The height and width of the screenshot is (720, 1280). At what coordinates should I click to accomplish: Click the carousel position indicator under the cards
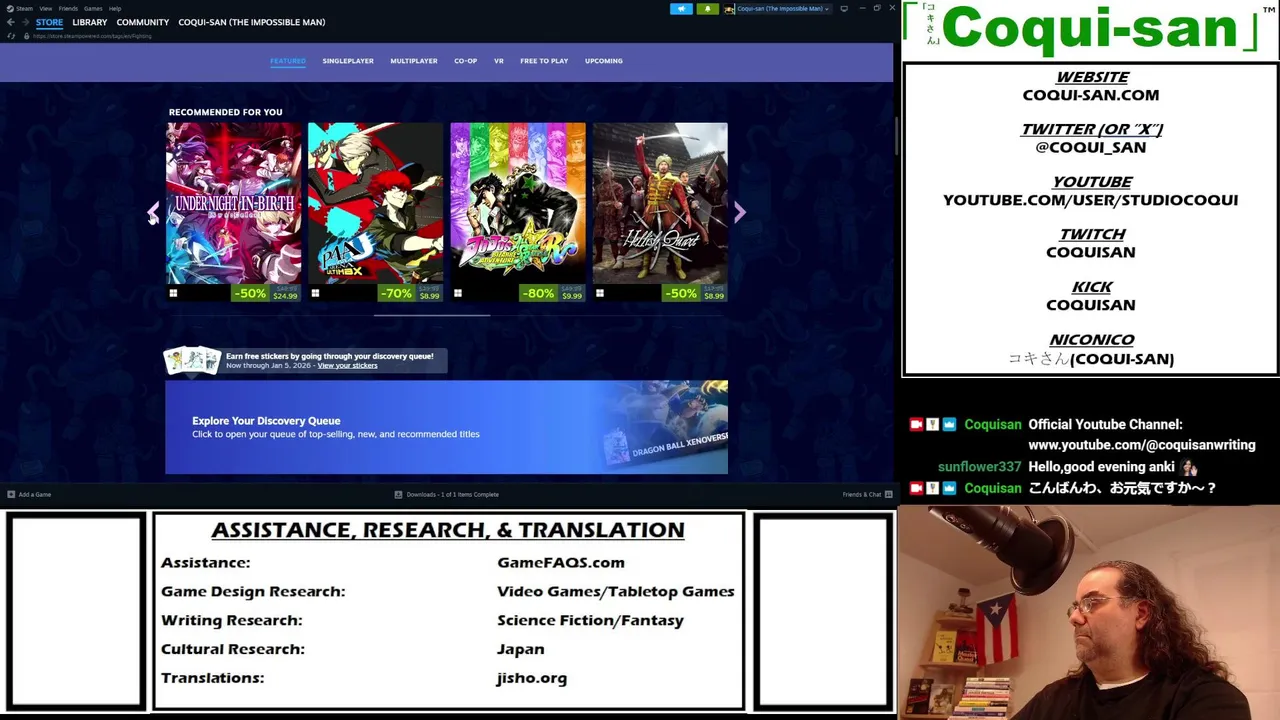click(x=432, y=315)
